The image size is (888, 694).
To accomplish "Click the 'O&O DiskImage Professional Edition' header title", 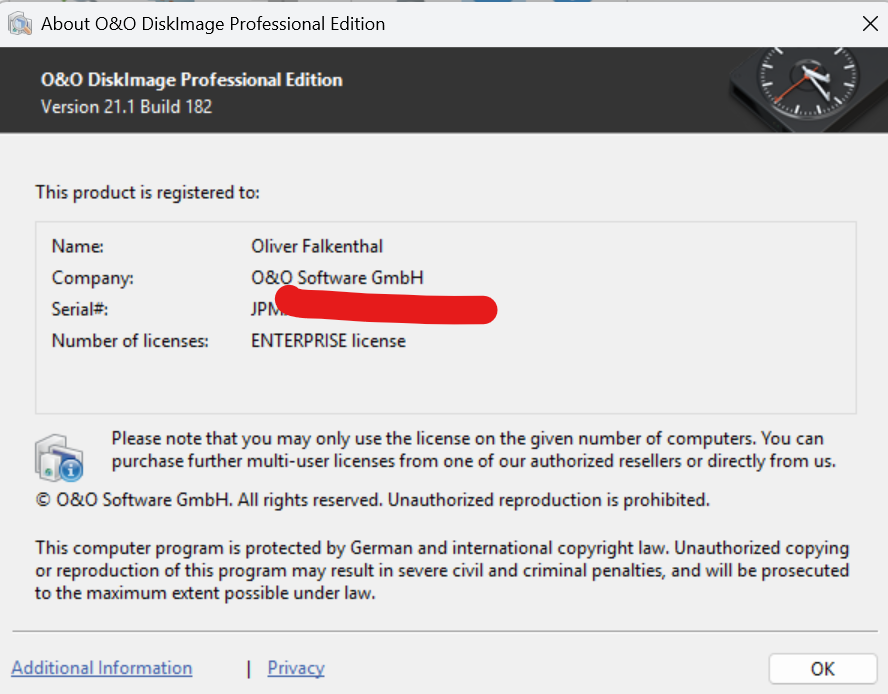I will pyautogui.click(x=191, y=80).
